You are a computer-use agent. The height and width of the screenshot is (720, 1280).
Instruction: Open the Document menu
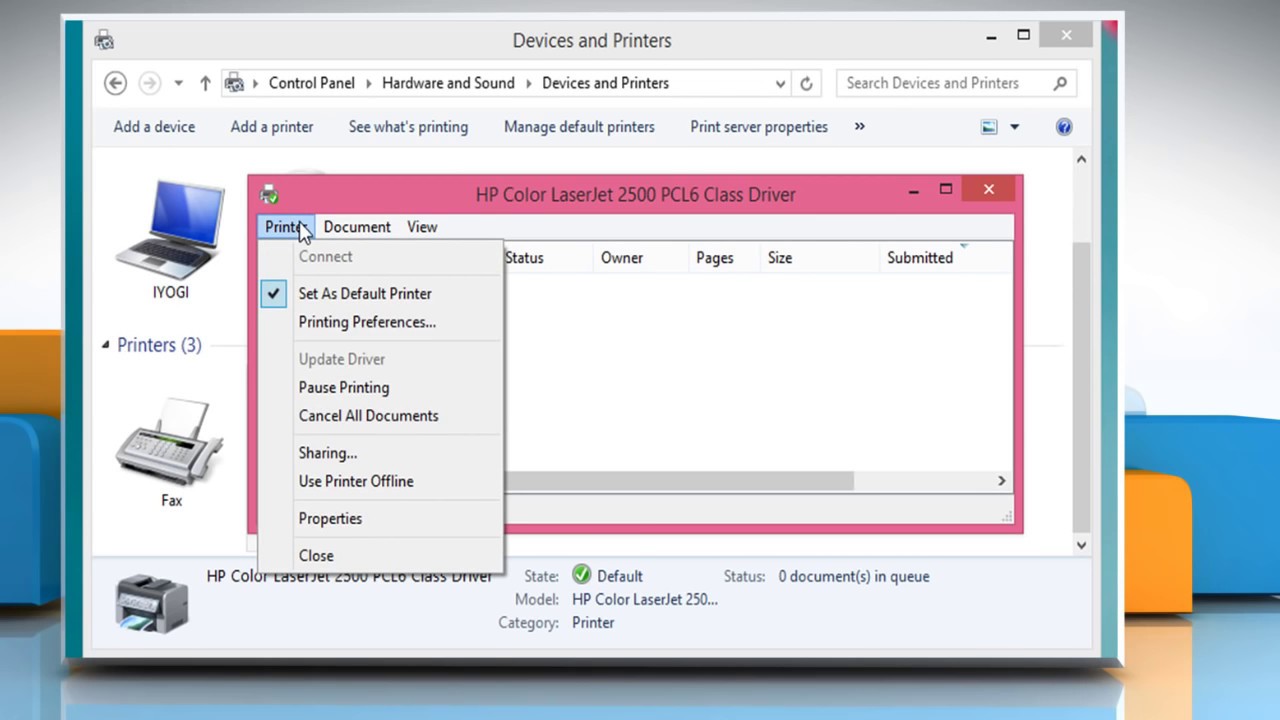point(357,227)
